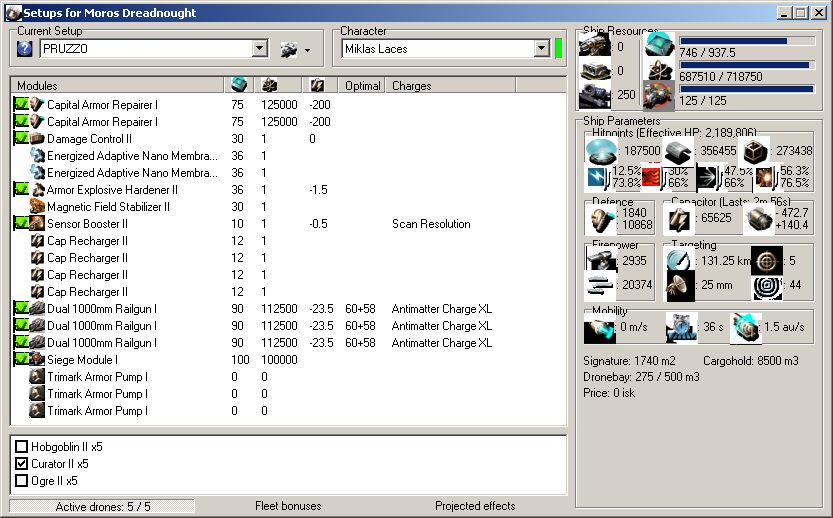Click the Cargohold: 8500 m3 text

pos(751,361)
